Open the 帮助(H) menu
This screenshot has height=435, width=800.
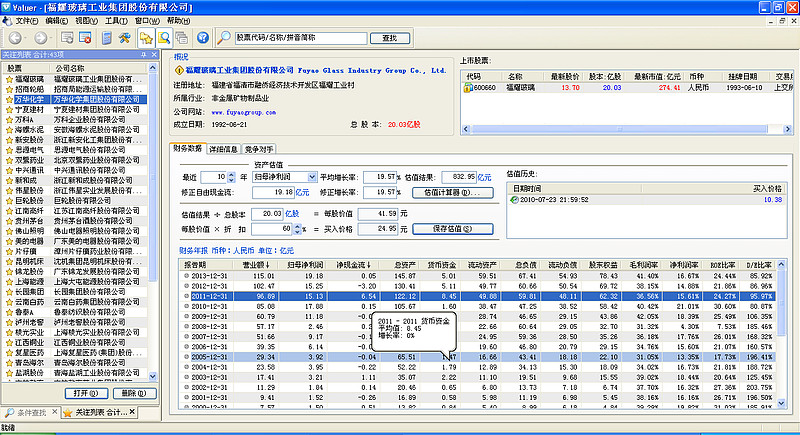tap(178, 21)
